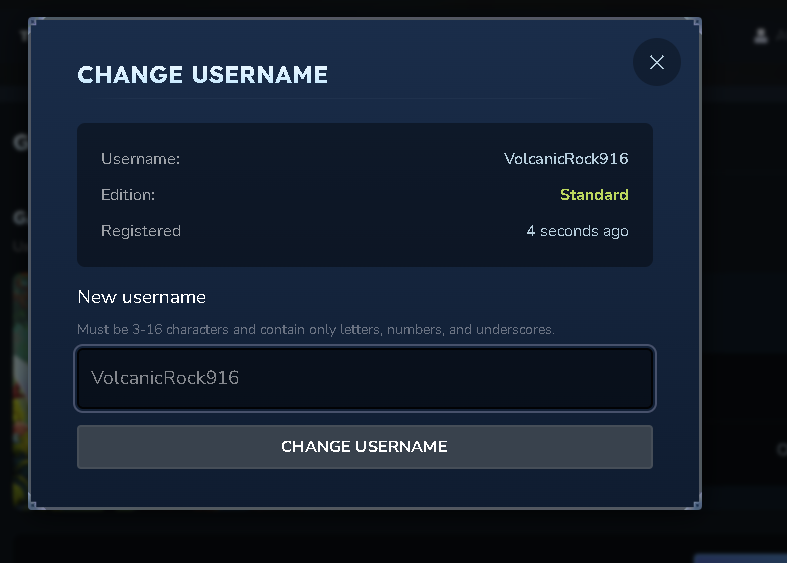Click the New username input field
The height and width of the screenshot is (563, 787).
tap(365, 378)
